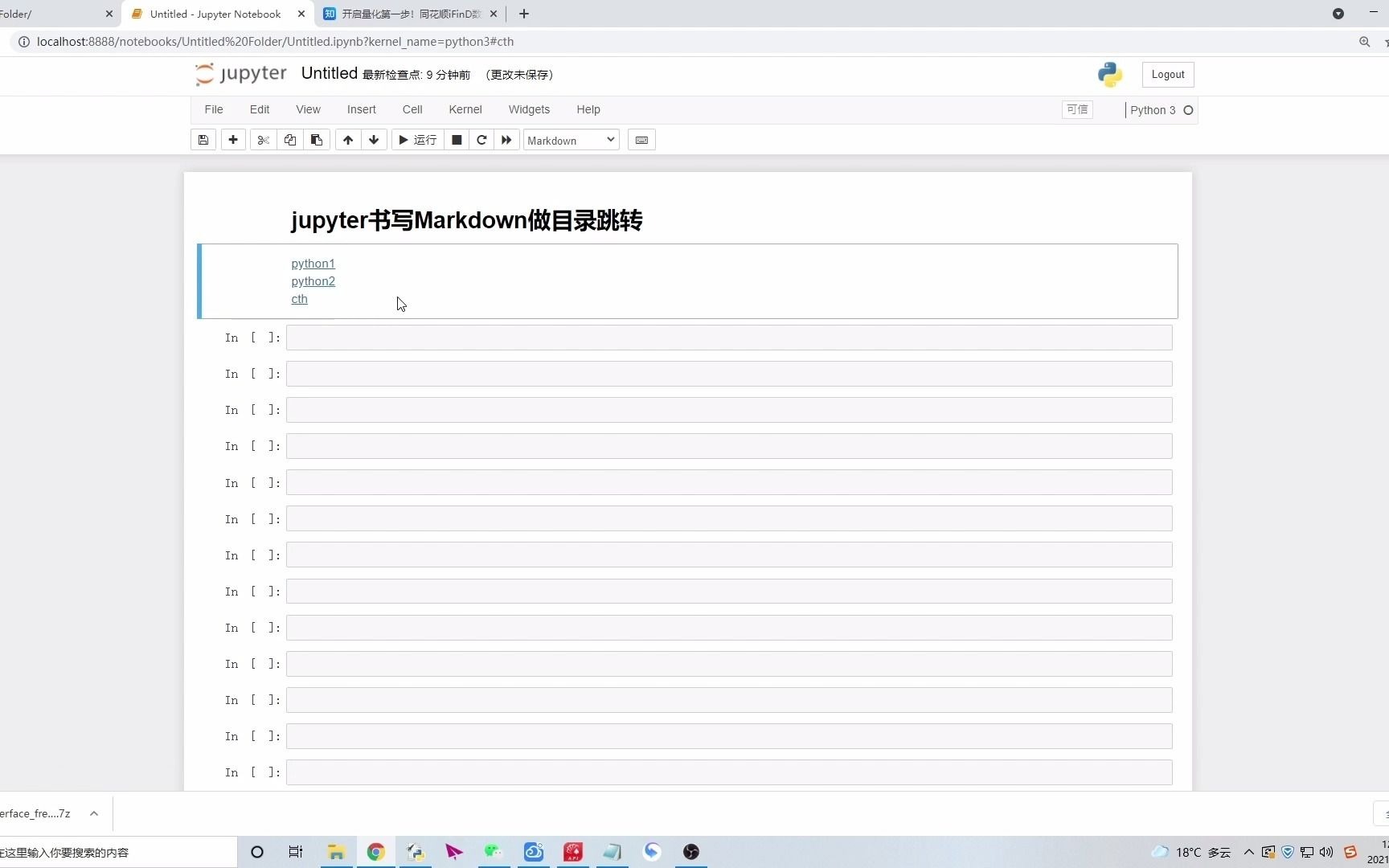Viewport: 1389px width, 868px height.
Task: Click the Python 3 kernel status circle
Action: tap(1188, 110)
